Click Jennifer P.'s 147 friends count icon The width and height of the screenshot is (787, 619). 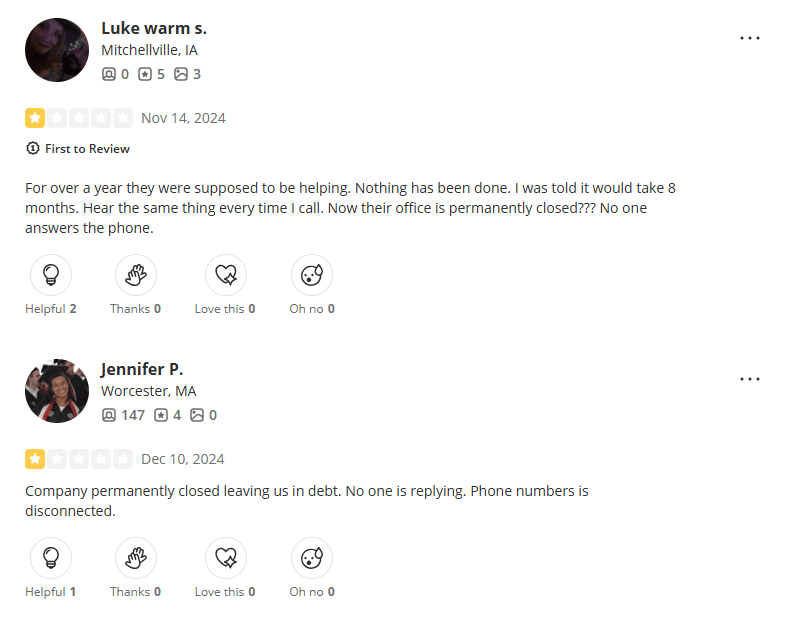(x=109, y=415)
